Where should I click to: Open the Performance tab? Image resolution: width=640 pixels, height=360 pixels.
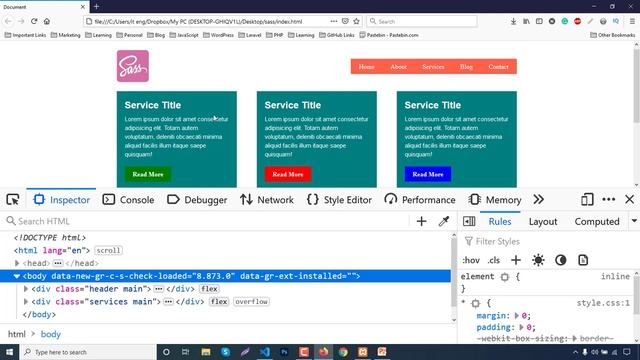420,200
